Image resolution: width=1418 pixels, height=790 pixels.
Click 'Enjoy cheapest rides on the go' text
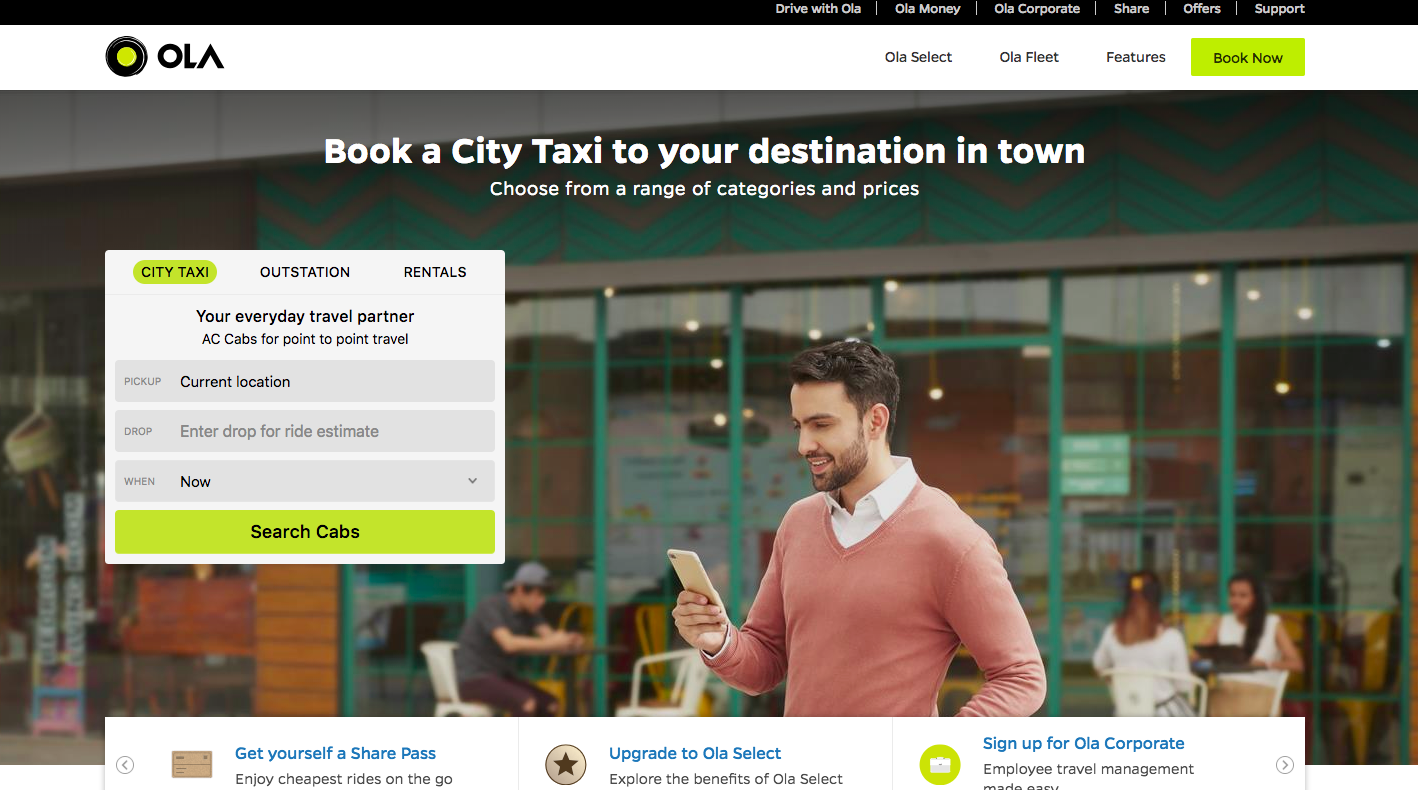(x=344, y=779)
